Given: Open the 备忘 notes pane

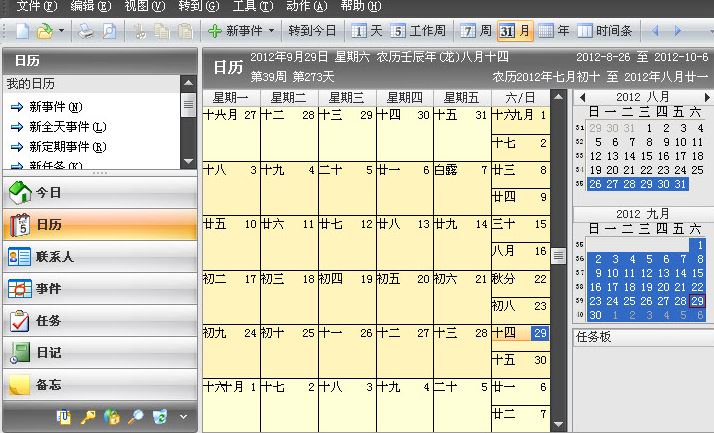Looking at the screenshot, I should [x=100, y=385].
